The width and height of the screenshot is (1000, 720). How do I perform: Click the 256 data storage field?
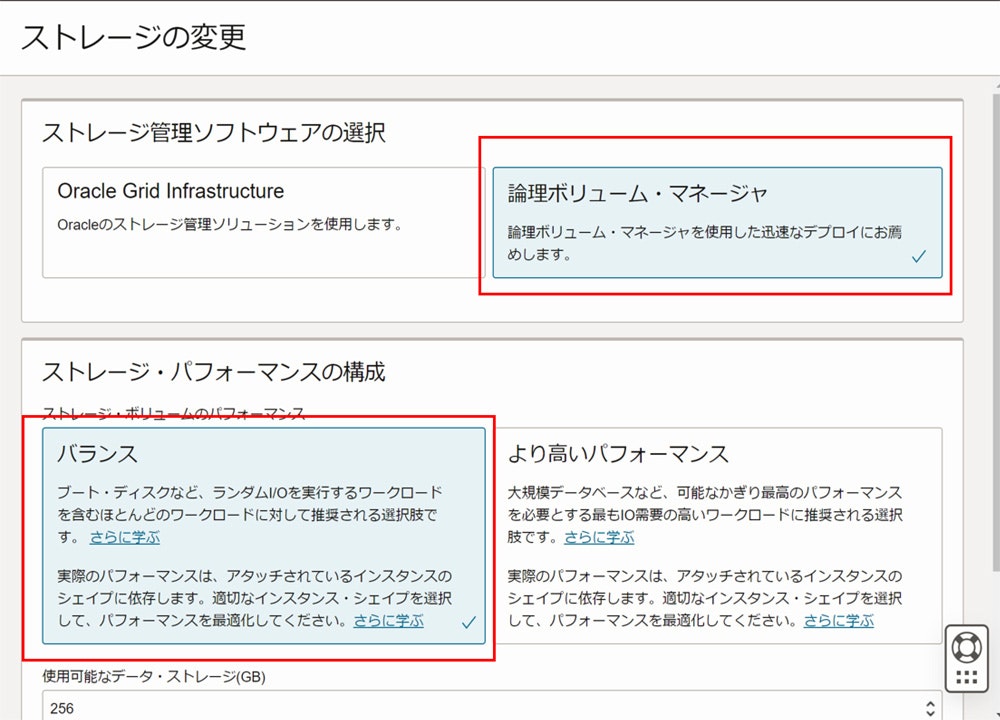[492, 706]
